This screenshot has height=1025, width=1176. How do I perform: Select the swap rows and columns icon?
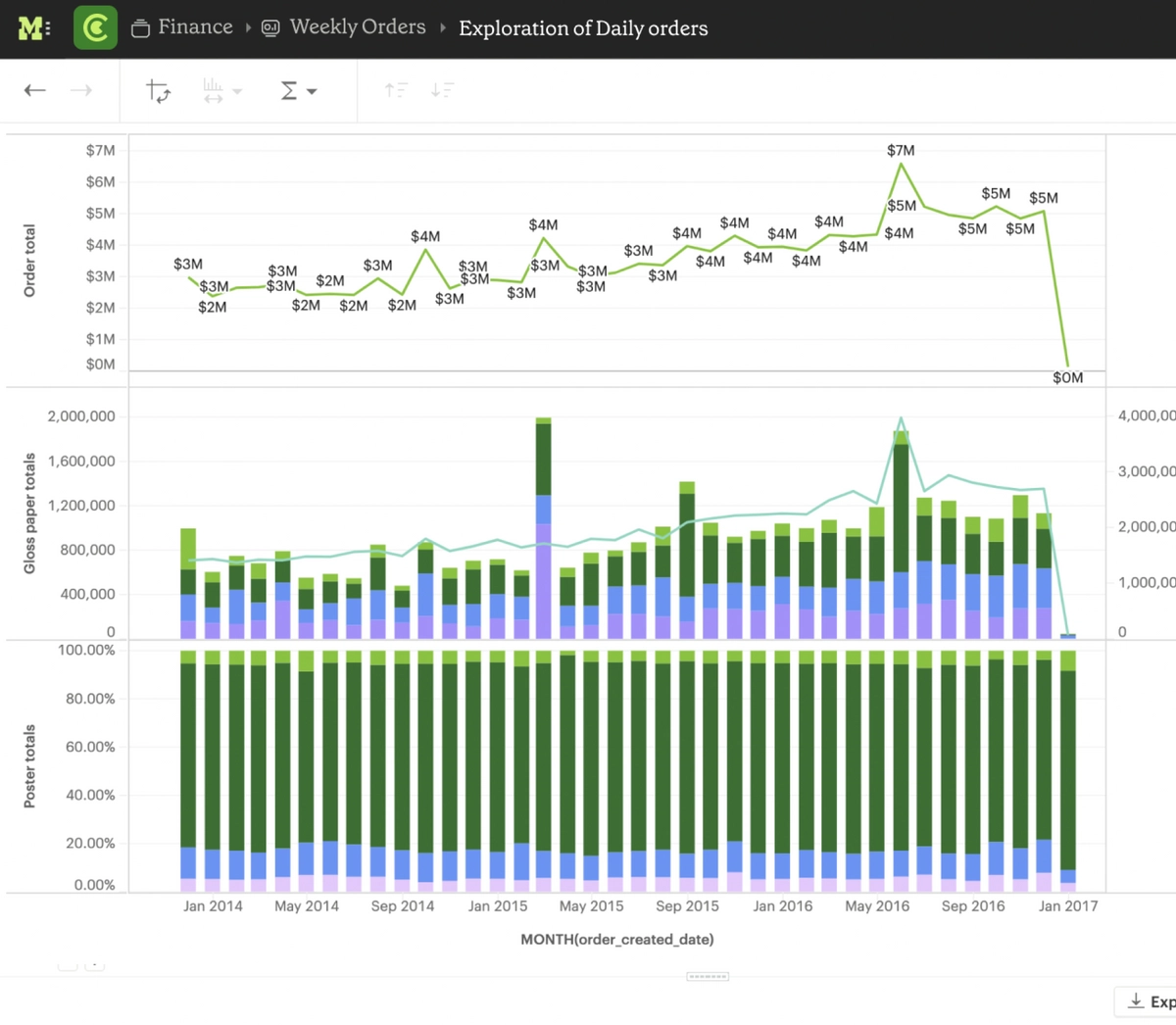pyautogui.click(x=159, y=89)
